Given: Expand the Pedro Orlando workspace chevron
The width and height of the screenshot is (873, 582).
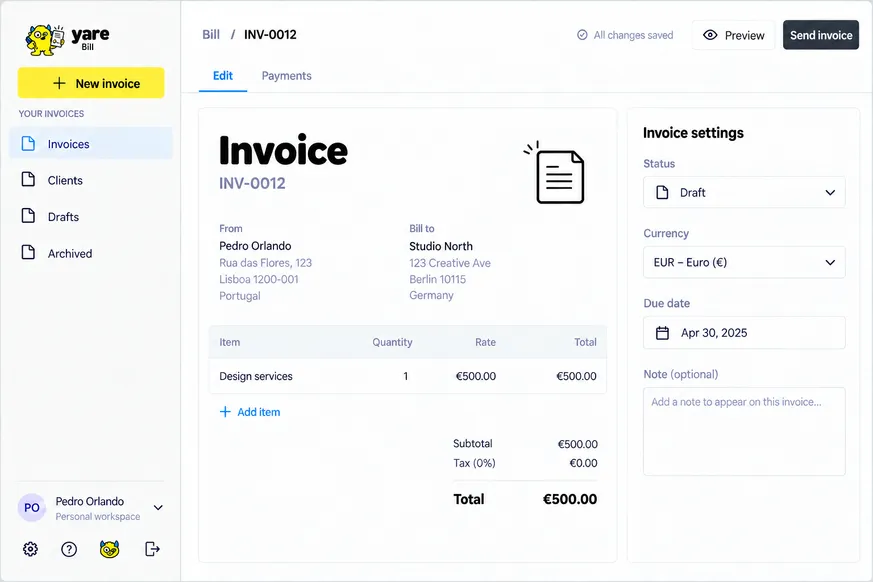Looking at the screenshot, I should tap(158, 507).
